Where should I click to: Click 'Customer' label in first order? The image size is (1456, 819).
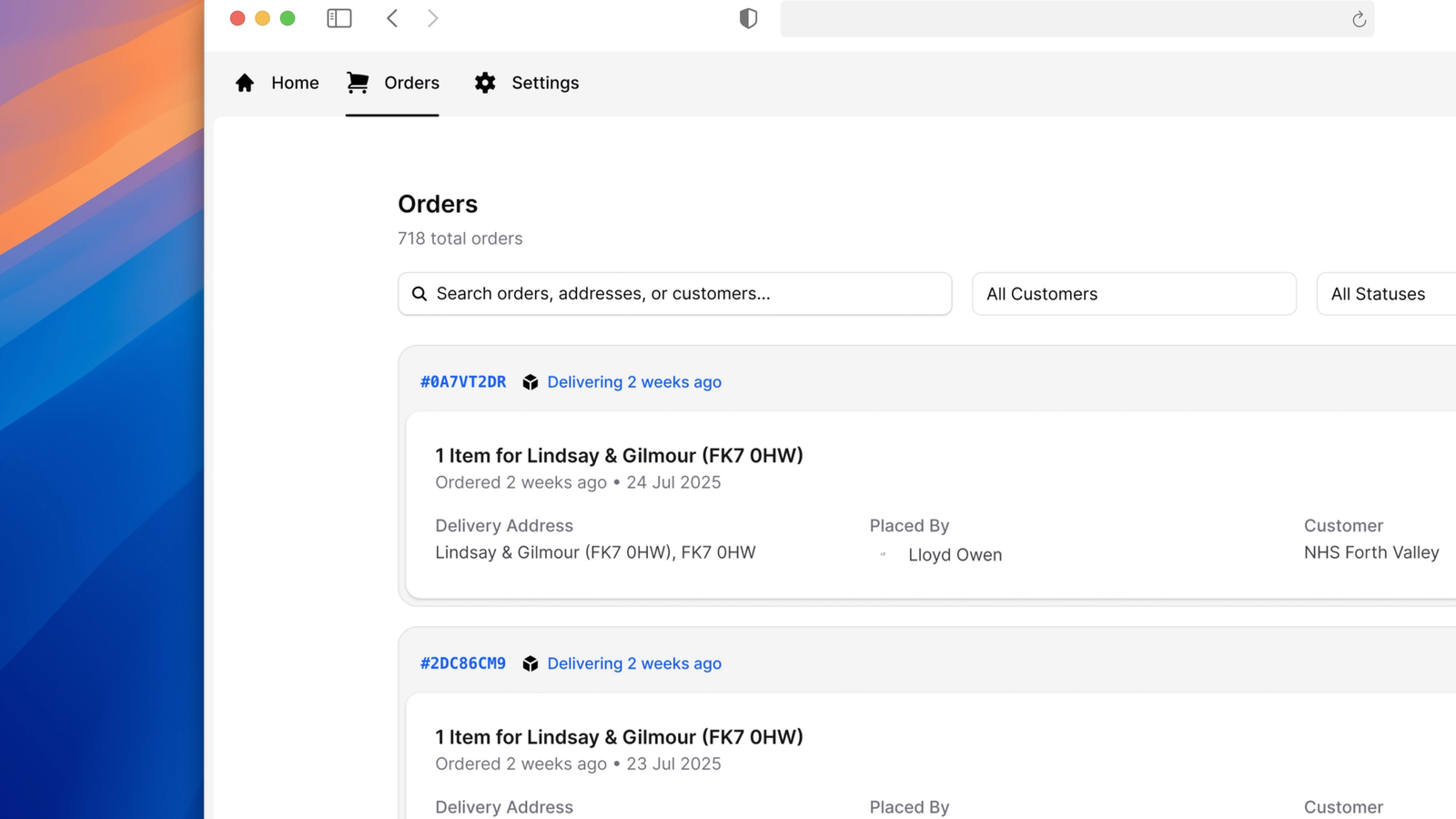pyautogui.click(x=1343, y=526)
